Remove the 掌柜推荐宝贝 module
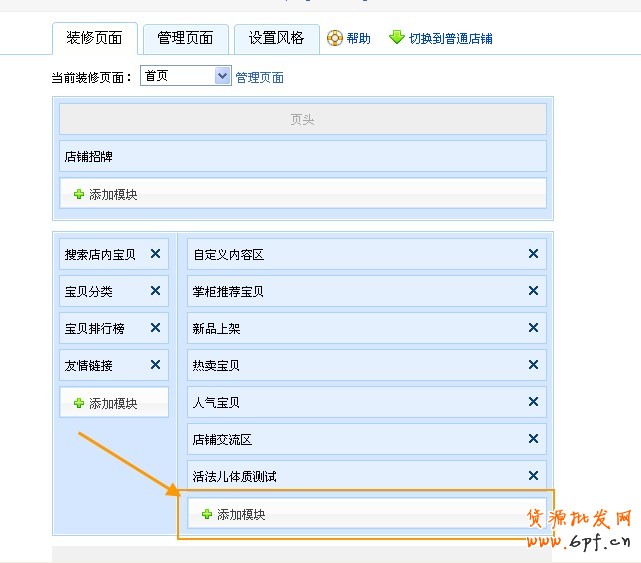 (533, 291)
